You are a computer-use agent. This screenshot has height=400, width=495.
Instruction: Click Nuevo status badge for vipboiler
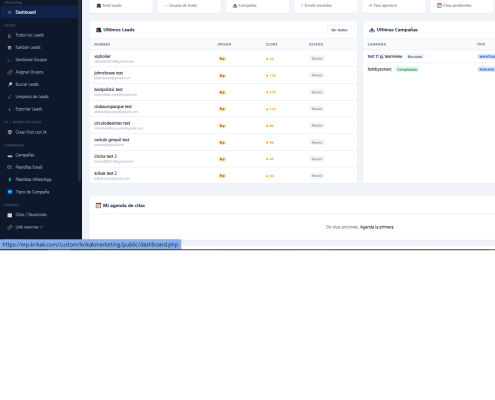click(317, 58)
